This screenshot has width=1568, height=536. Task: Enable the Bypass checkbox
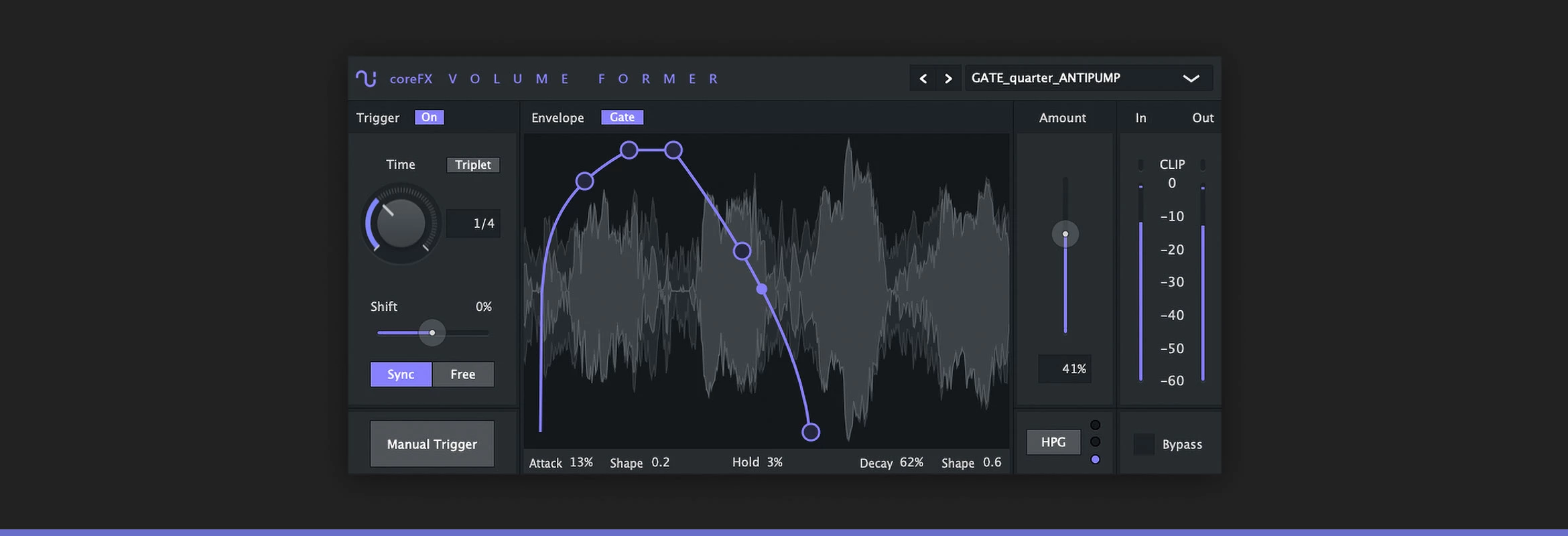(x=1144, y=444)
